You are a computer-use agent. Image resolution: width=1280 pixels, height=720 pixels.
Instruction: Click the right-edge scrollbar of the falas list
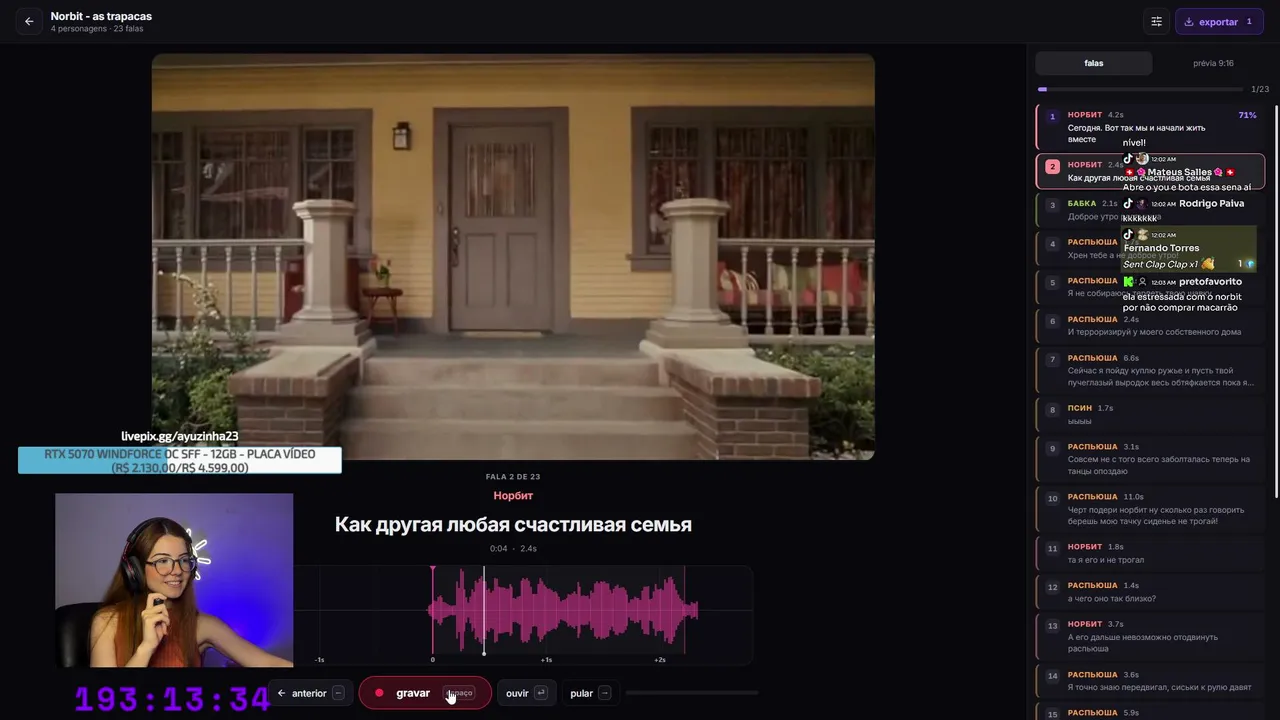click(x=1276, y=300)
